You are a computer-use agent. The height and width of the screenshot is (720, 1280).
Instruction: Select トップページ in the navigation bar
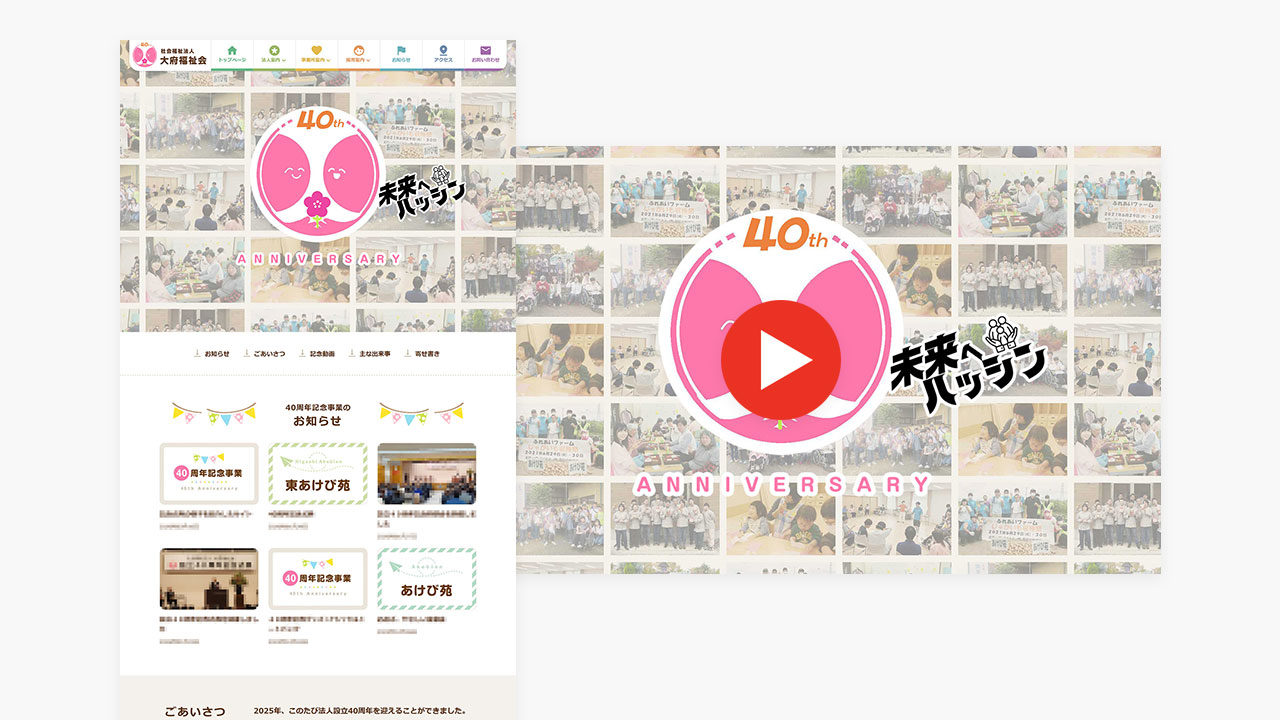tap(232, 58)
